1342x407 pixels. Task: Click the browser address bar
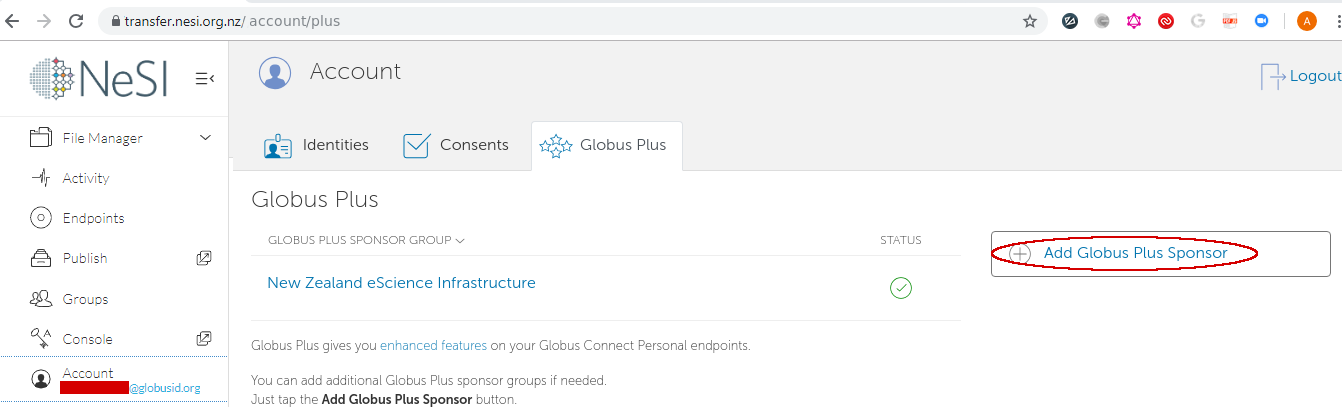560,21
